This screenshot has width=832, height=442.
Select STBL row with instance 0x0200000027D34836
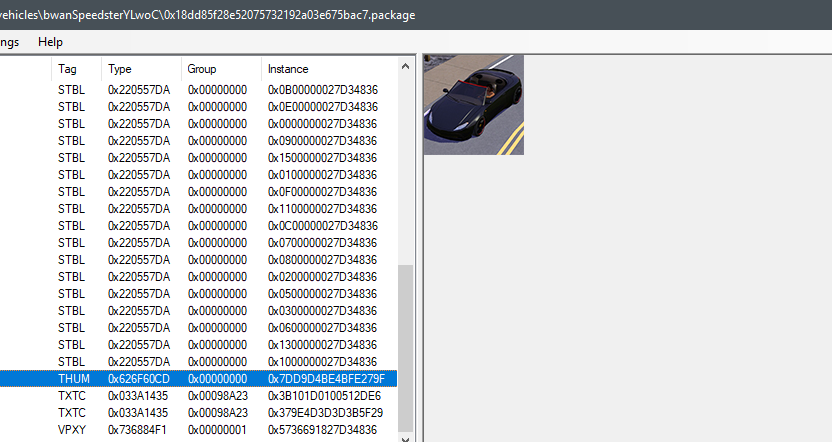tap(198, 276)
